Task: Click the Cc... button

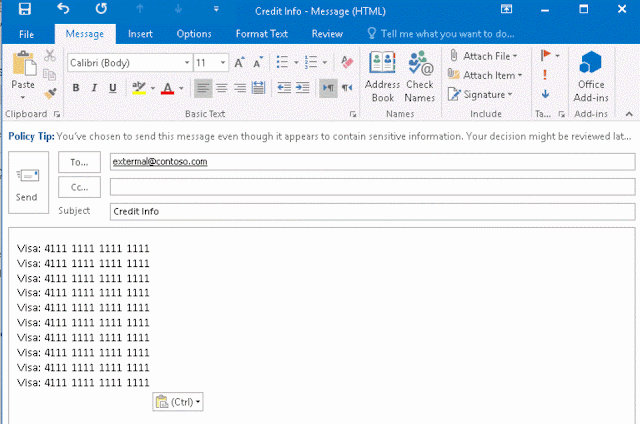Action: 79,187
